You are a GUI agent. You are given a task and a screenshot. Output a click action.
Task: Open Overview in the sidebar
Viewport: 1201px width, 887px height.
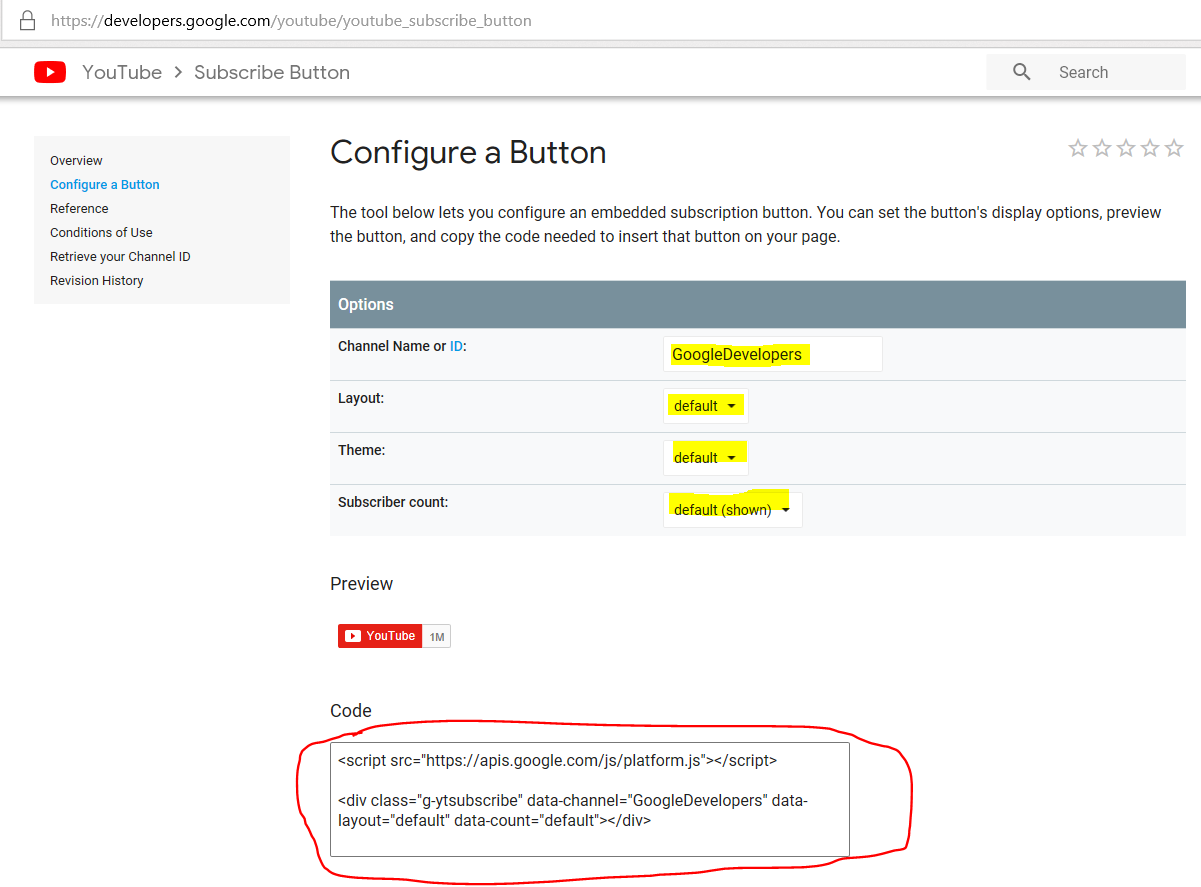tap(76, 161)
